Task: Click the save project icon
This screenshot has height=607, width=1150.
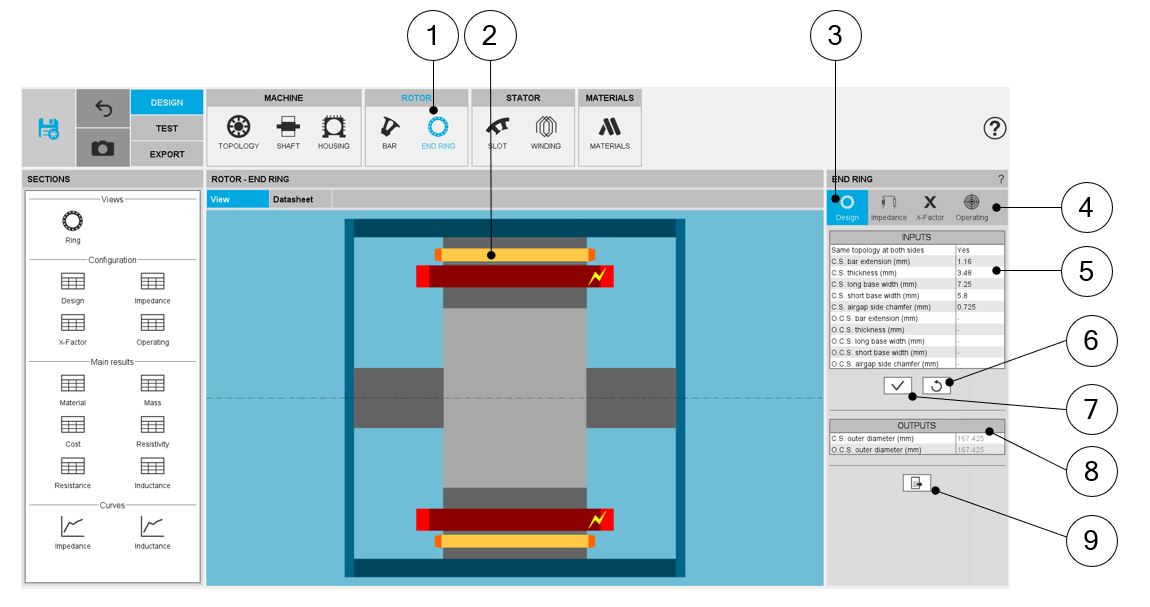Action: 48,127
